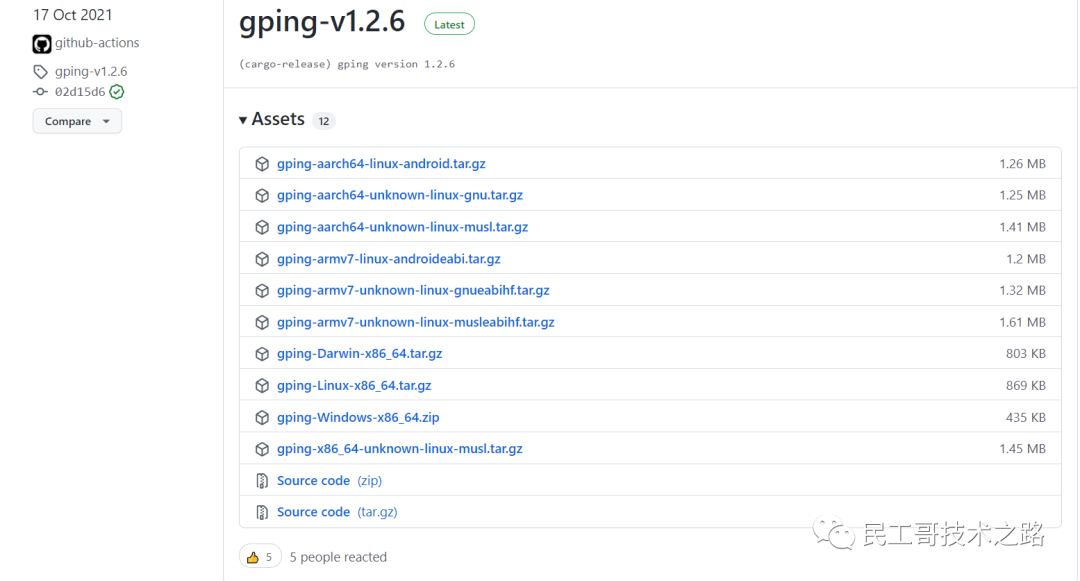Open the gping-v1.2.6 tag link in sidebar
The height and width of the screenshot is (581, 1080).
[x=91, y=72]
